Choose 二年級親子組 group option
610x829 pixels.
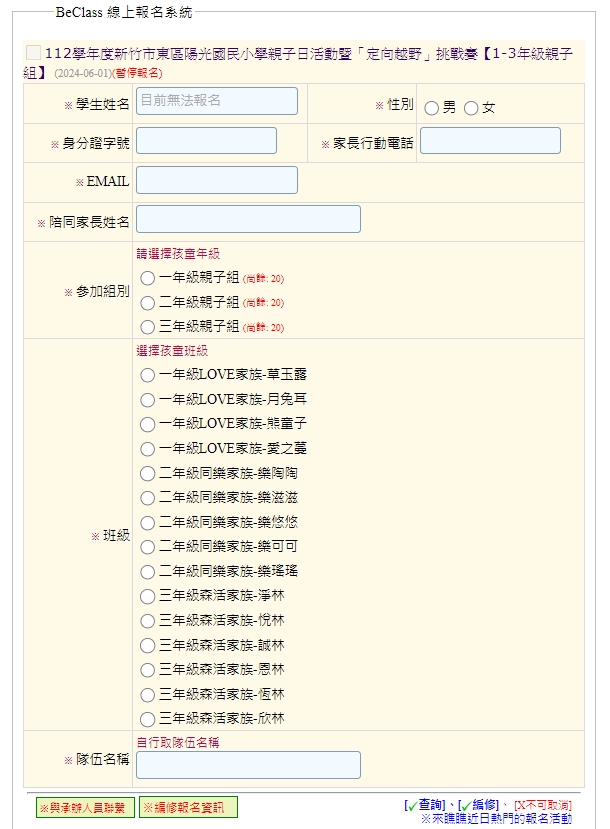[x=147, y=302]
